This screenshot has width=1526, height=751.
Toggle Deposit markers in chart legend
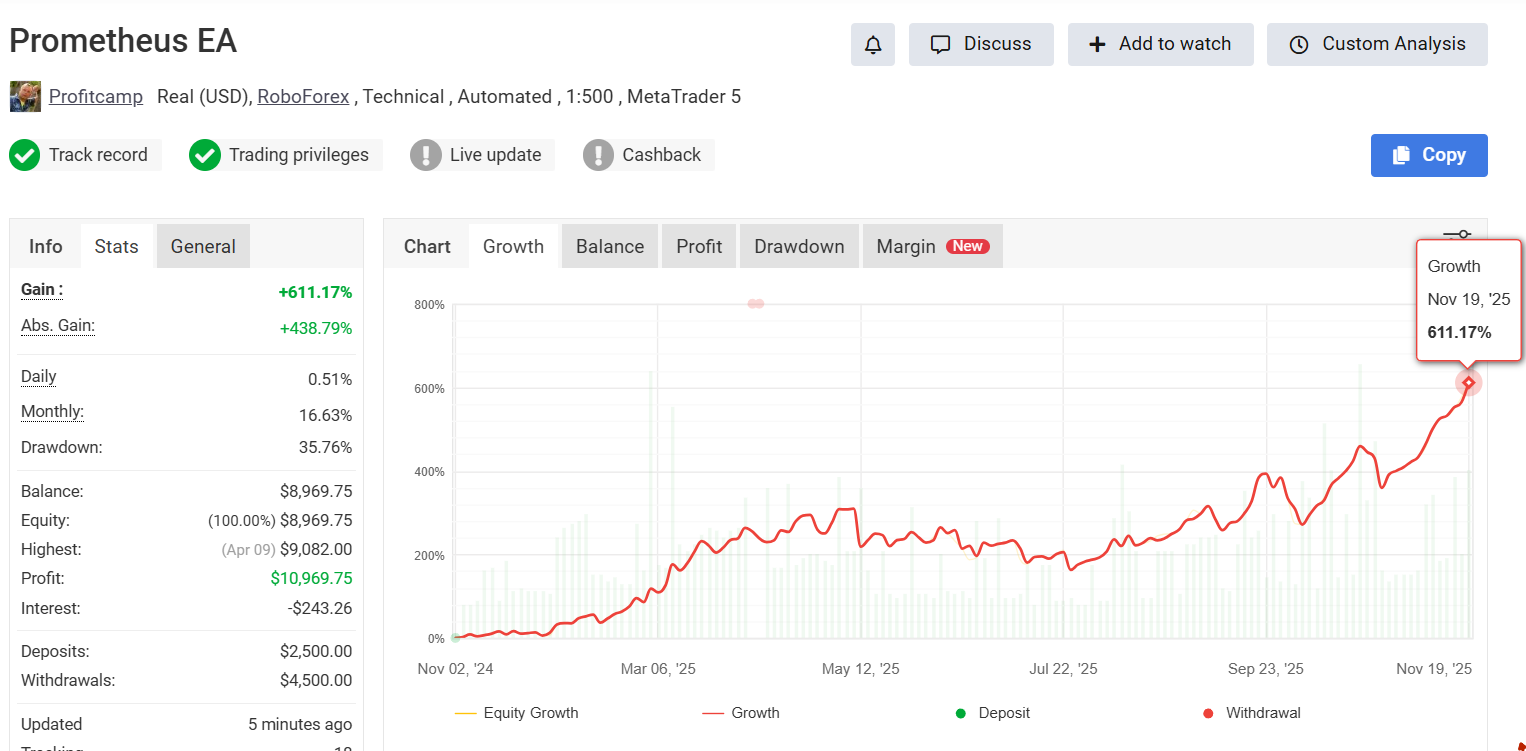tap(993, 713)
